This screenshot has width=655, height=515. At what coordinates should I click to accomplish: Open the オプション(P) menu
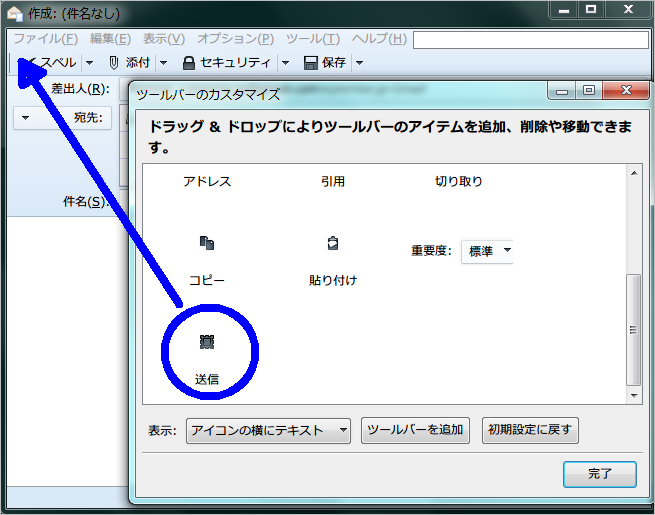(235, 39)
